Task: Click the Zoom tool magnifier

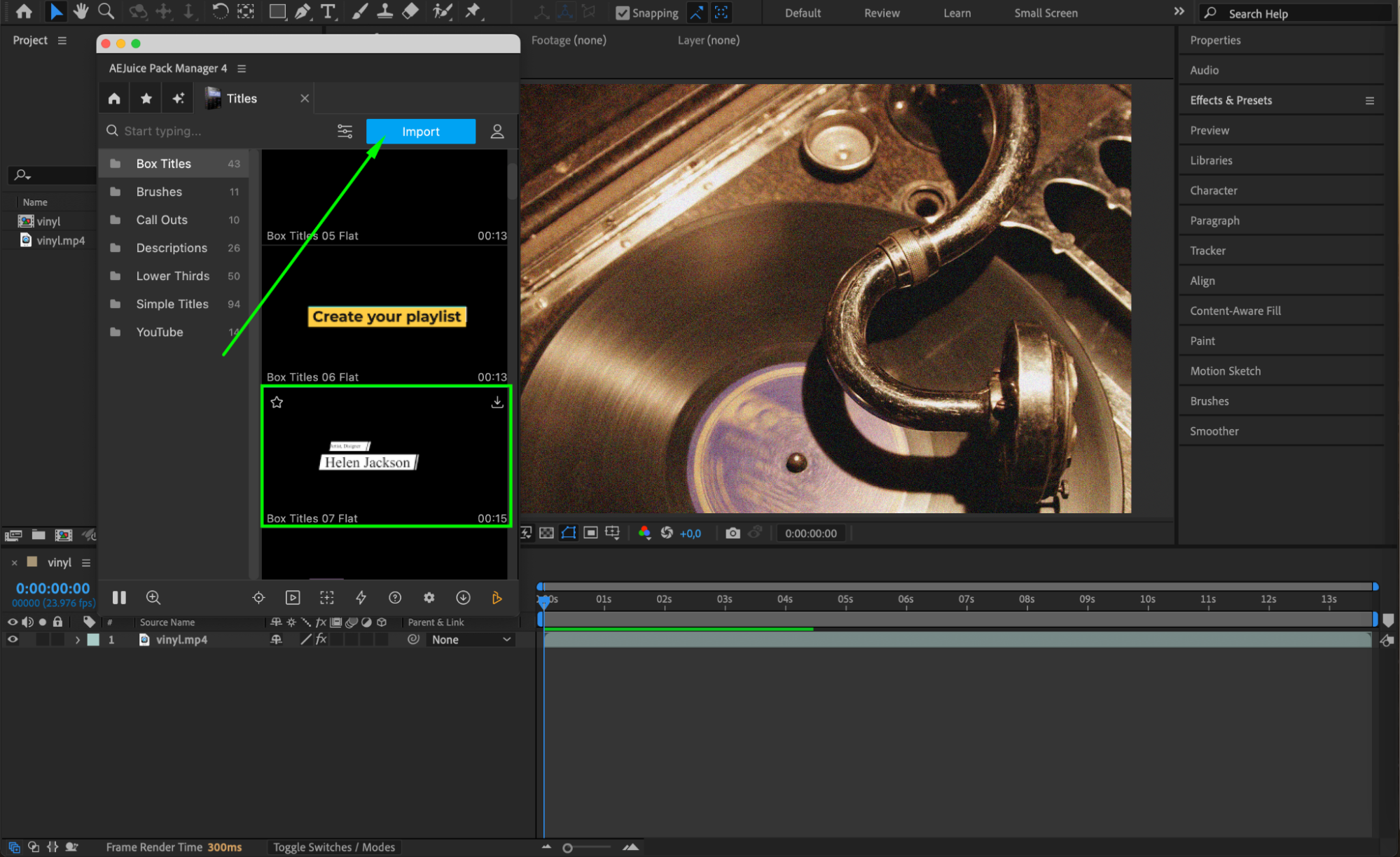Action: point(106,11)
